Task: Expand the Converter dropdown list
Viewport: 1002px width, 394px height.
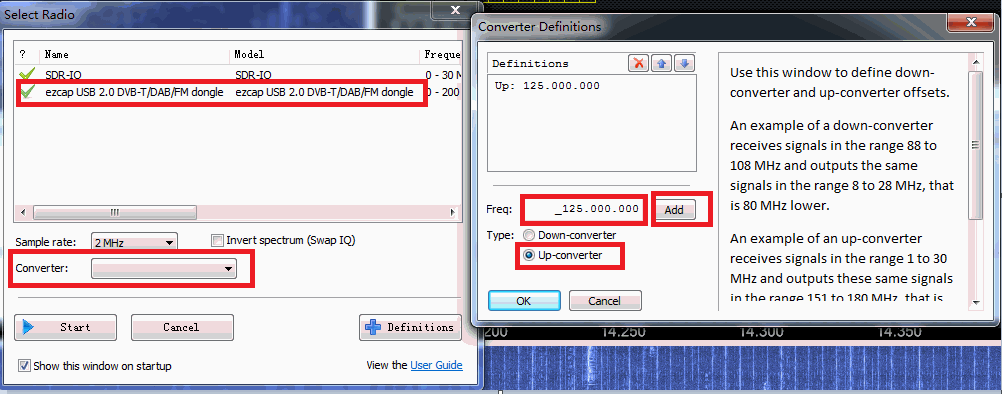Action: [164, 269]
